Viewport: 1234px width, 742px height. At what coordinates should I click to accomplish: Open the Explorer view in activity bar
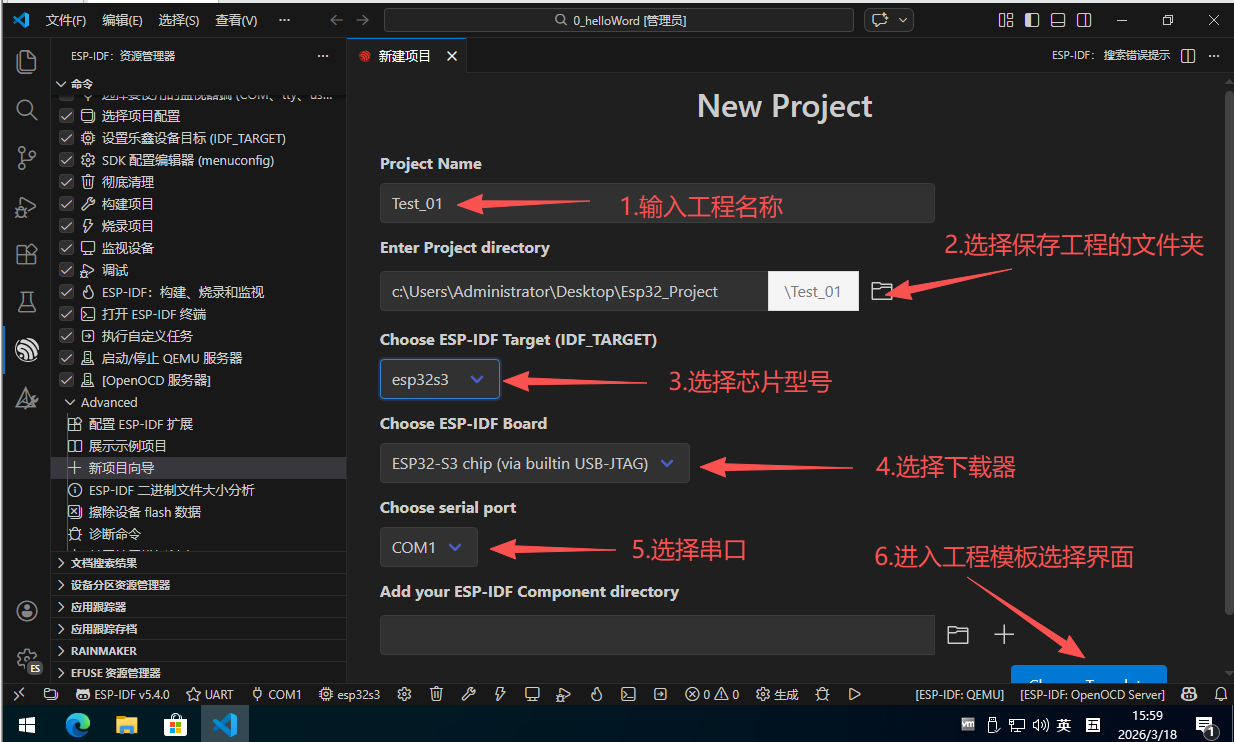pos(27,62)
